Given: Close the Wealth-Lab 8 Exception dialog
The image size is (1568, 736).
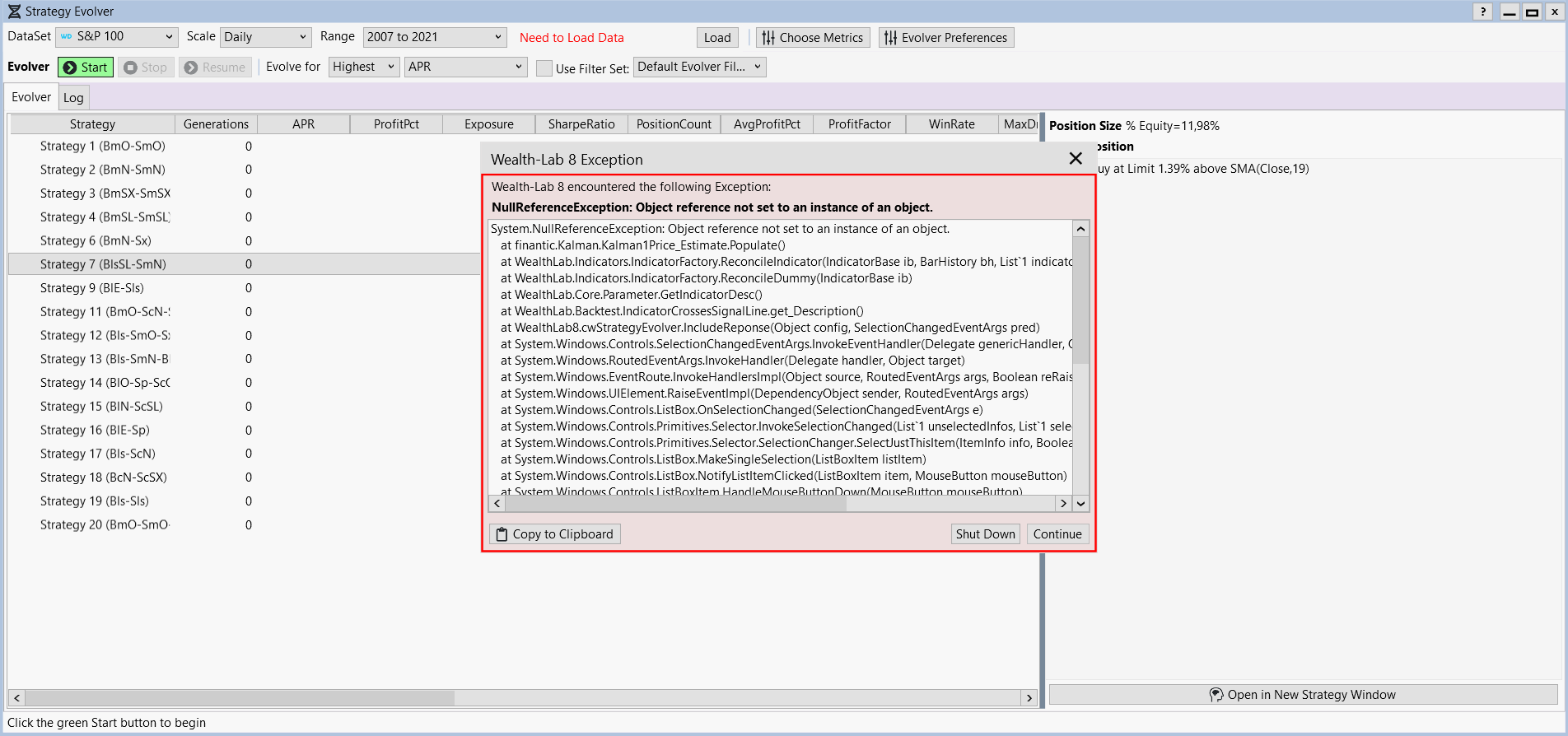Looking at the screenshot, I should point(1076,159).
